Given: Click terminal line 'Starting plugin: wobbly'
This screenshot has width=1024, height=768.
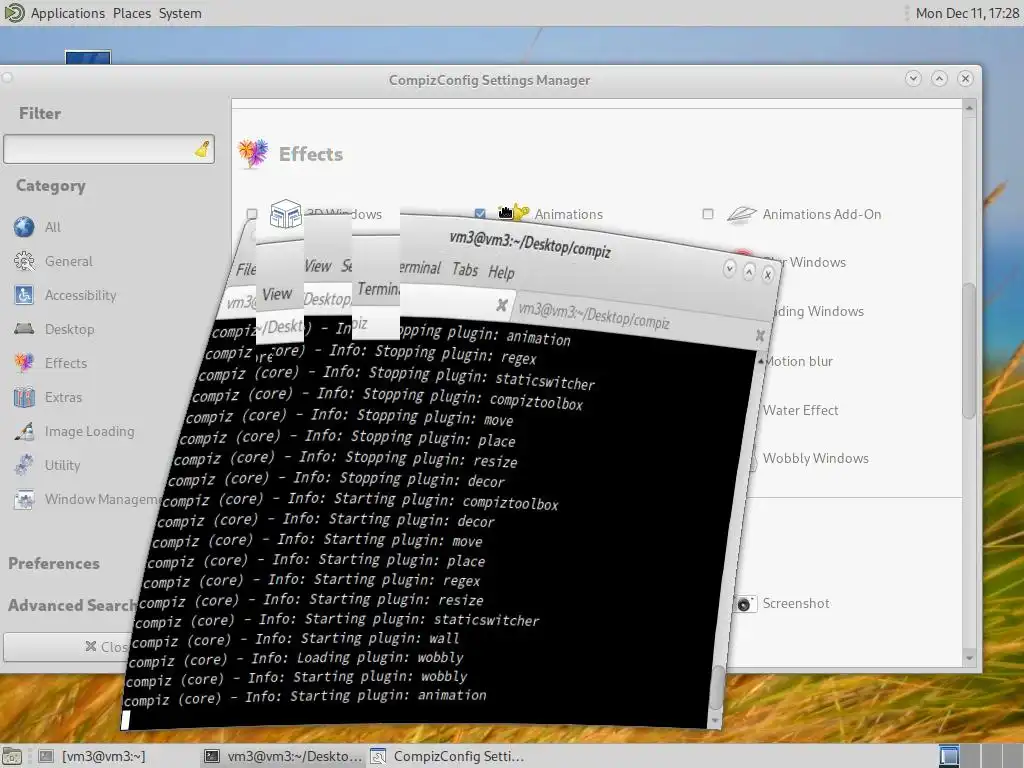Looking at the screenshot, I should 295,678.
